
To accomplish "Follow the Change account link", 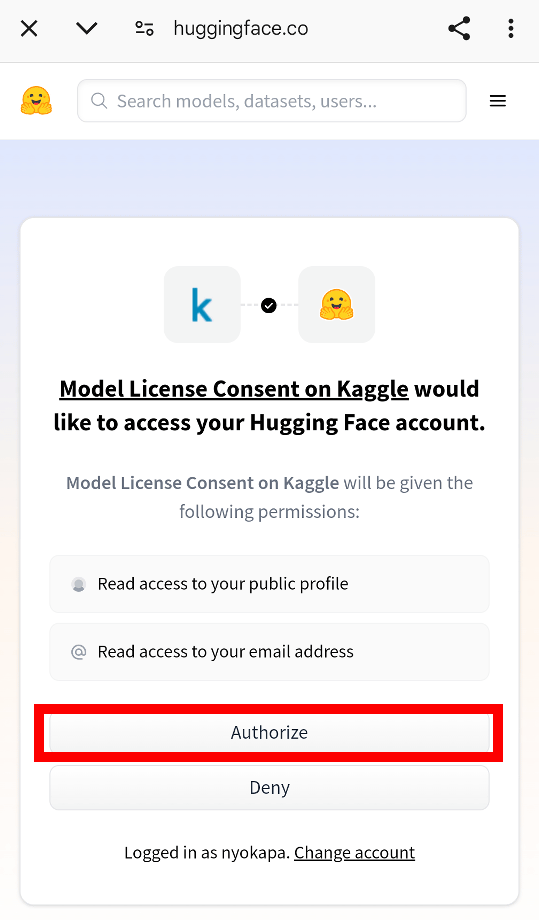I will pos(354,853).
